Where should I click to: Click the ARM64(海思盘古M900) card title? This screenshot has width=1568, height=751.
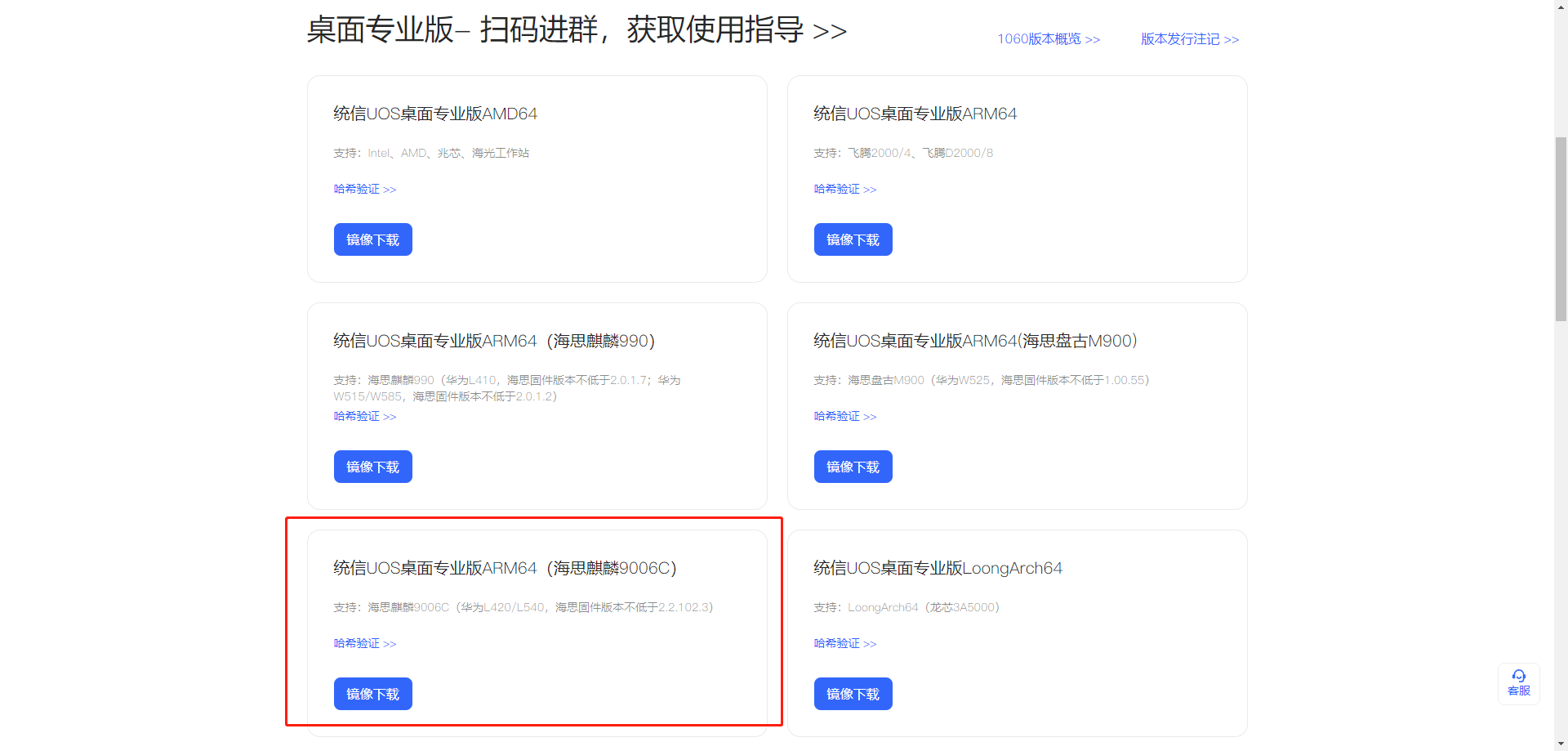click(976, 341)
